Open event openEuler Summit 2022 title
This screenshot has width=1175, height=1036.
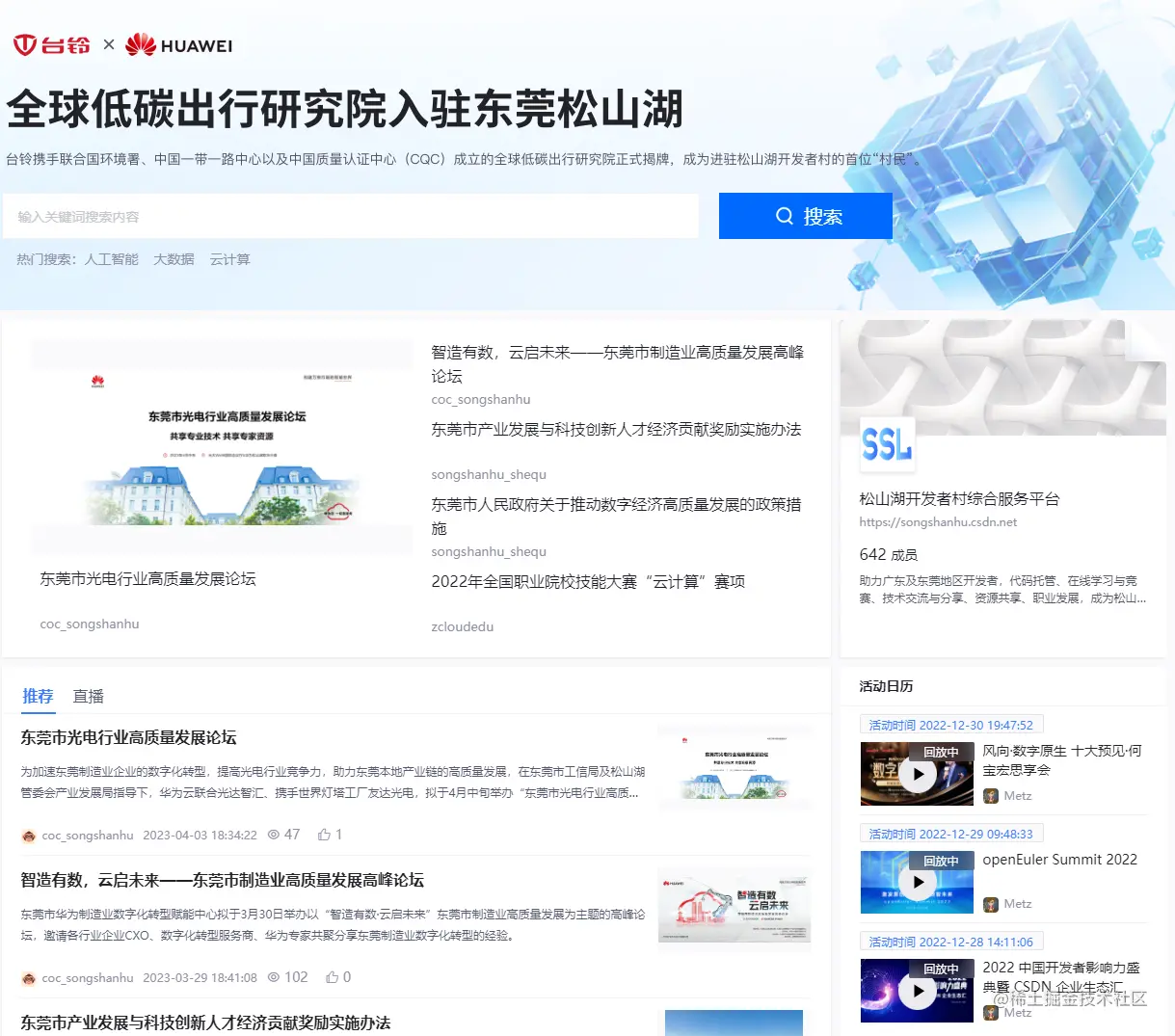1059,860
